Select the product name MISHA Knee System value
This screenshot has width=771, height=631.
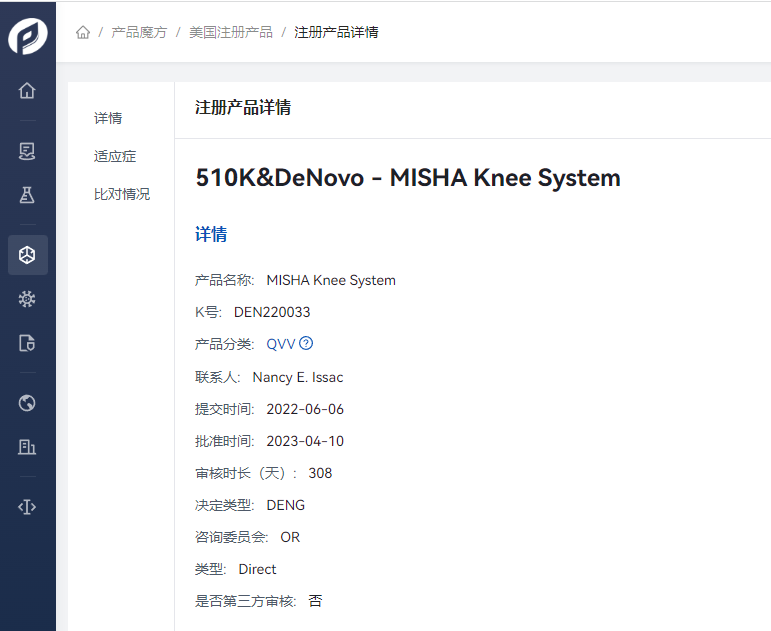pos(331,280)
